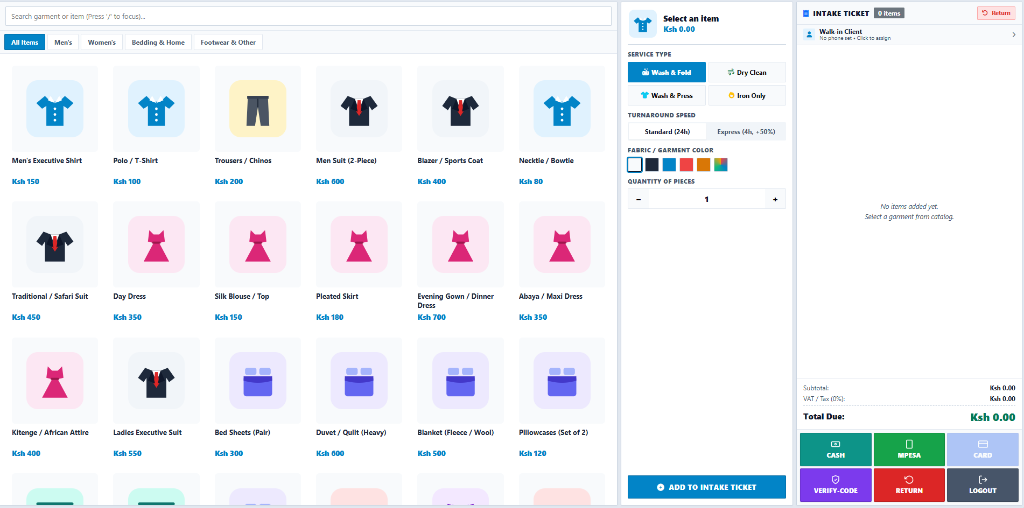Select the Pillowcases (Set of 2) icon
The width and height of the screenshot is (1024, 508).
[x=562, y=381]
